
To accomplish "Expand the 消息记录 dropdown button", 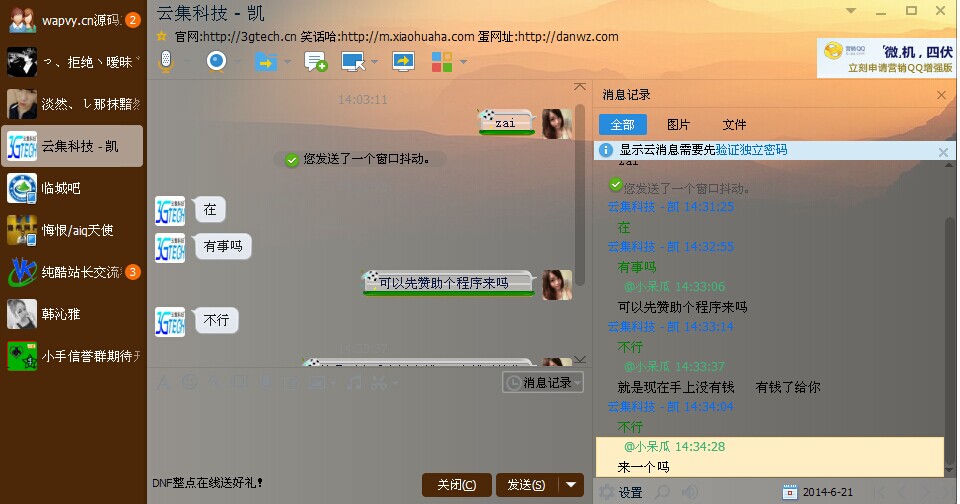I will [x=542, y=382].
